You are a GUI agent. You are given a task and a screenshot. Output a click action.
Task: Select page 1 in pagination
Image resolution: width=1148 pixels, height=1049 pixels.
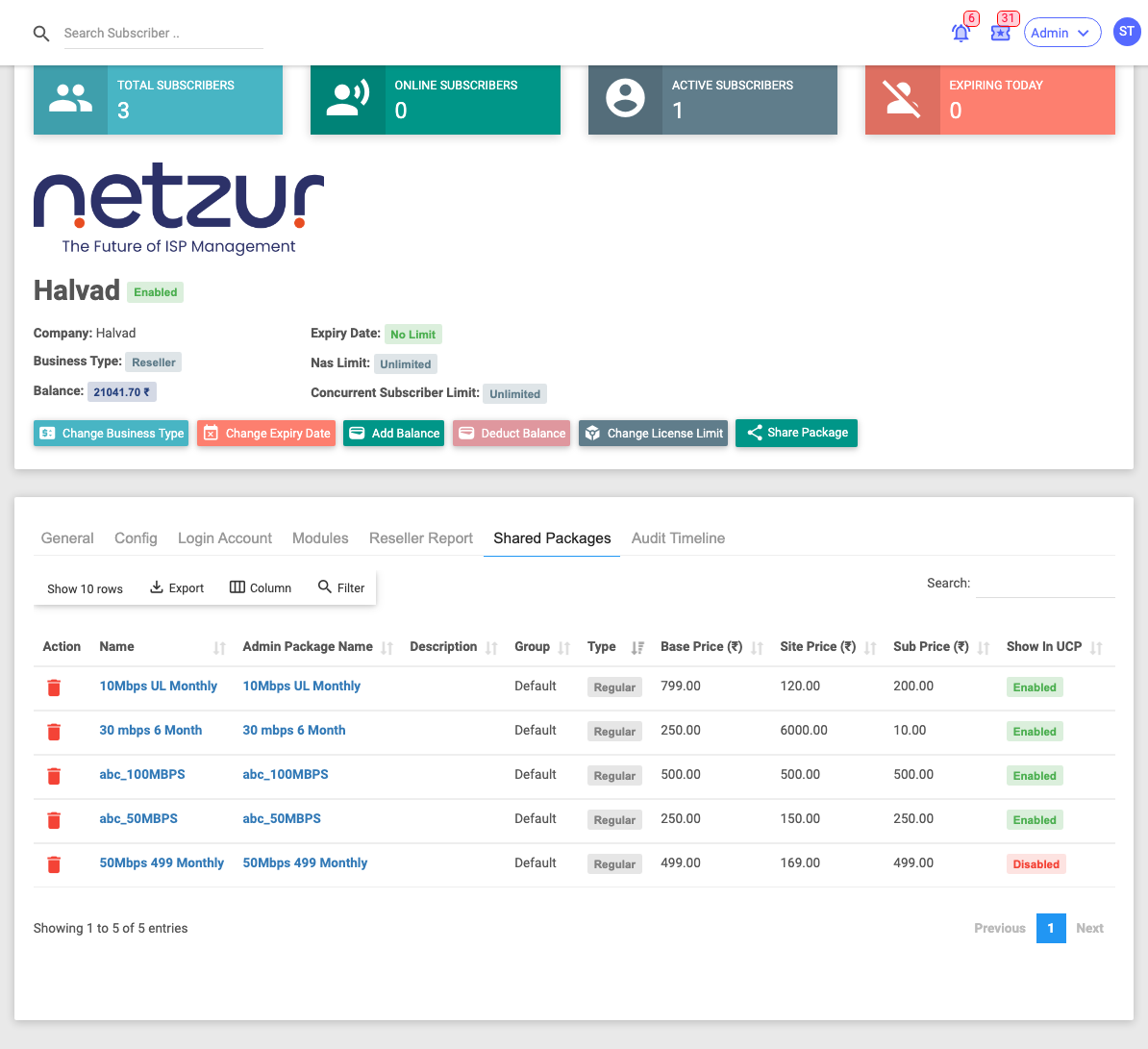(1051, 928)
